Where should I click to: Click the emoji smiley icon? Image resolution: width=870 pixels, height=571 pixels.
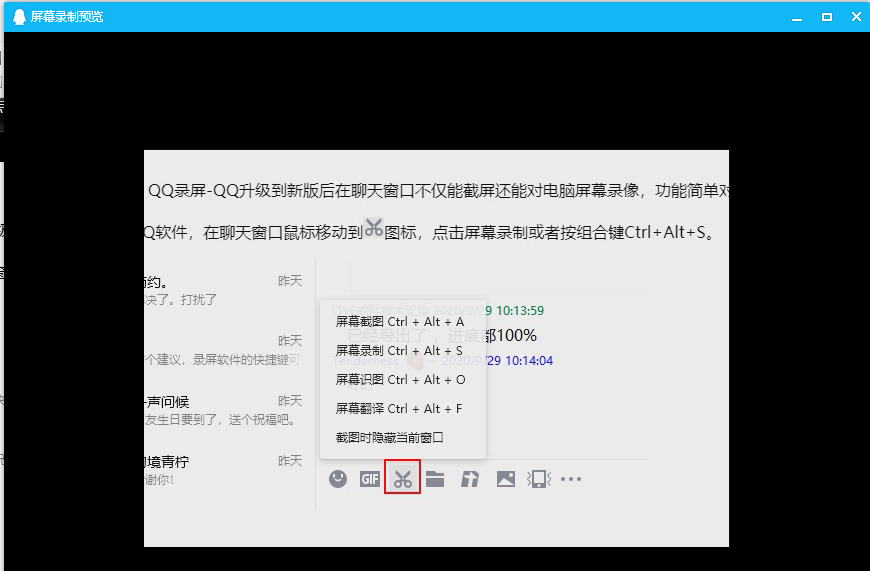(x=337, y=478)
